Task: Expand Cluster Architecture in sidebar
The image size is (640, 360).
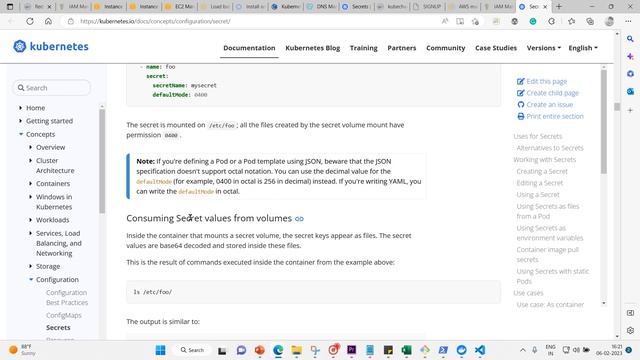Action: coord(31,160)
